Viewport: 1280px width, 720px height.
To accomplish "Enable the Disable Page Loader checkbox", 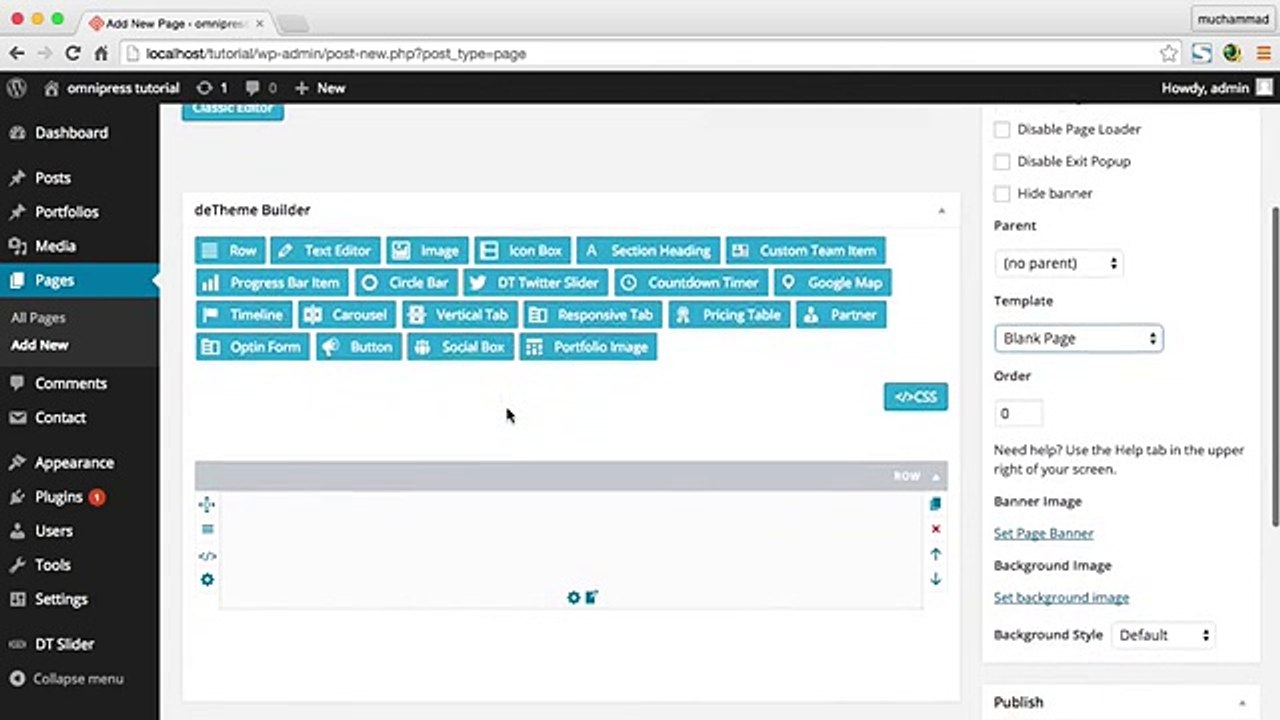I will (1002, 129).
